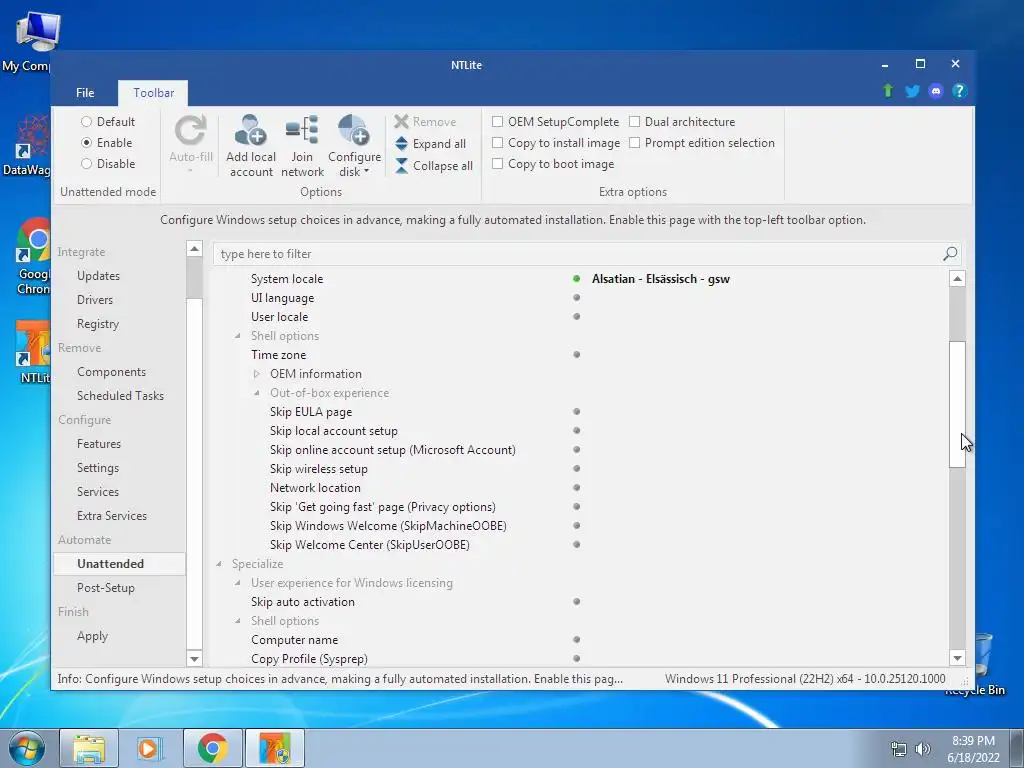Screen dimensions: 1024x768
Task: Open File Explorer from the taskbar
Action: pos(89,748)
